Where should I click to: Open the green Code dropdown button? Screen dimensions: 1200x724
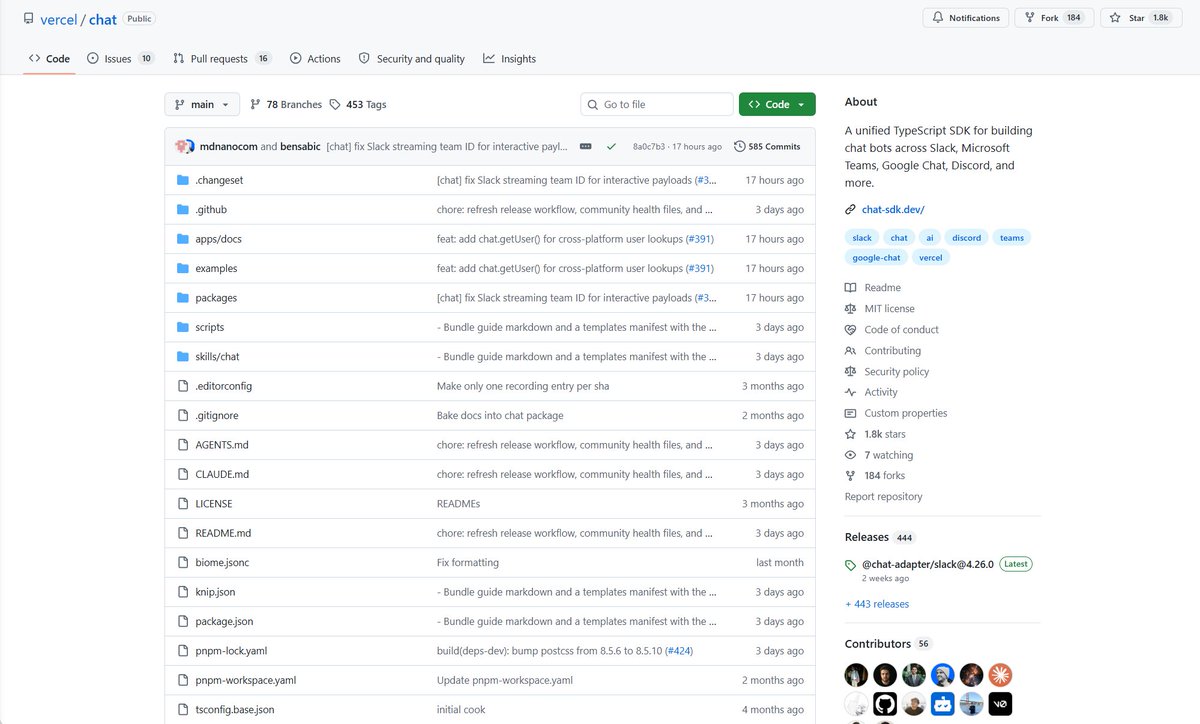coord(777,104)
